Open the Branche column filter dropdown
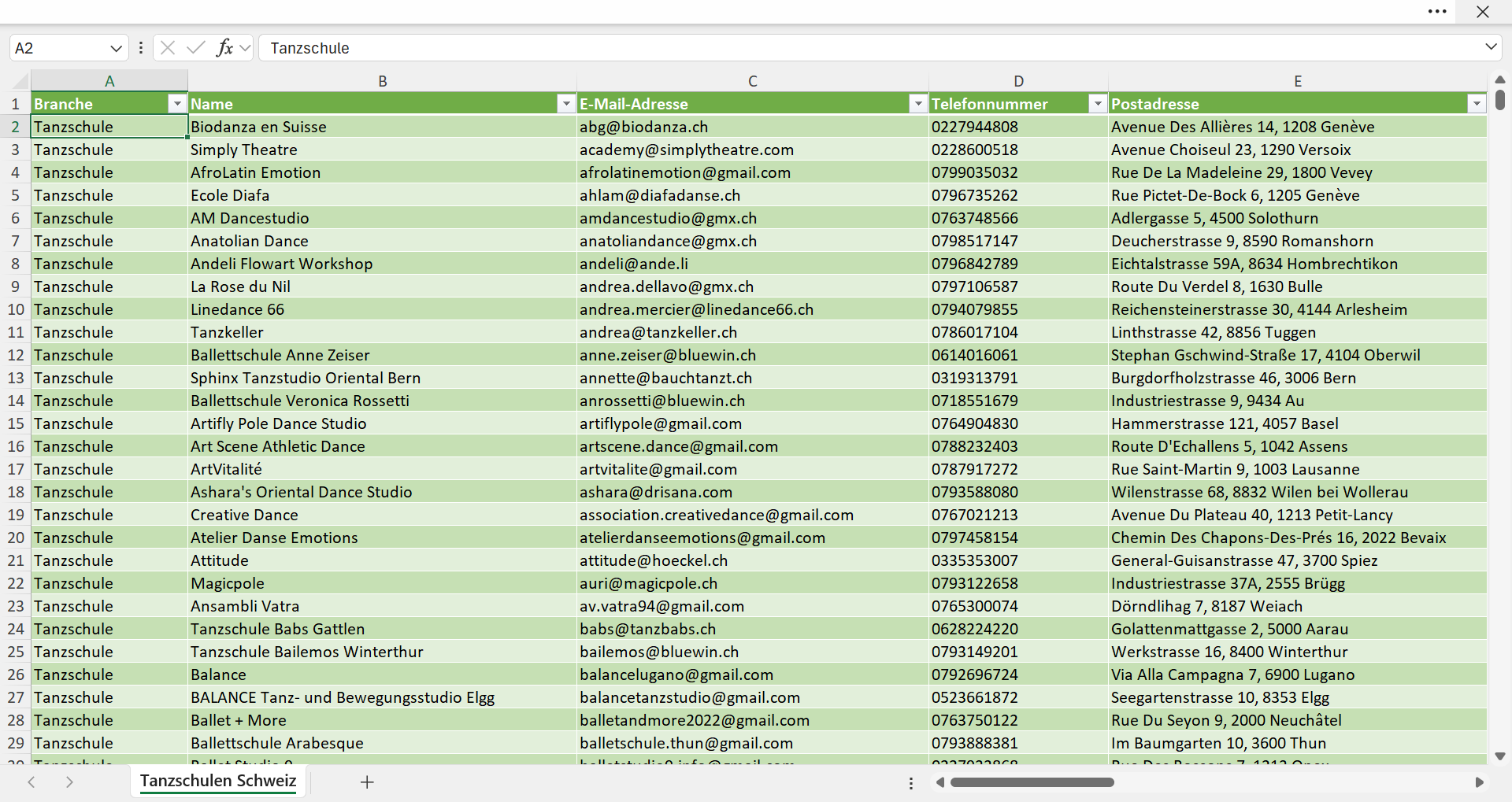 [177, 104]
